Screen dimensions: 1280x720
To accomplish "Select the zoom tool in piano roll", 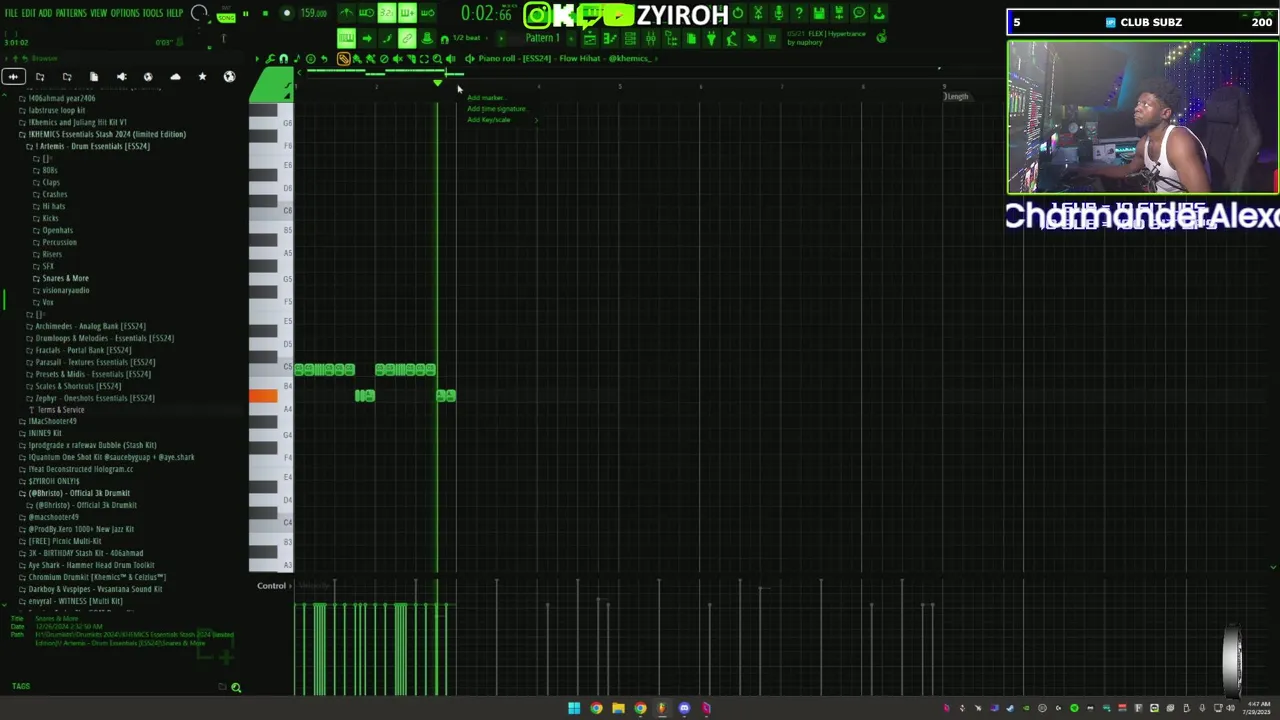I will click(x=437, y=59).
